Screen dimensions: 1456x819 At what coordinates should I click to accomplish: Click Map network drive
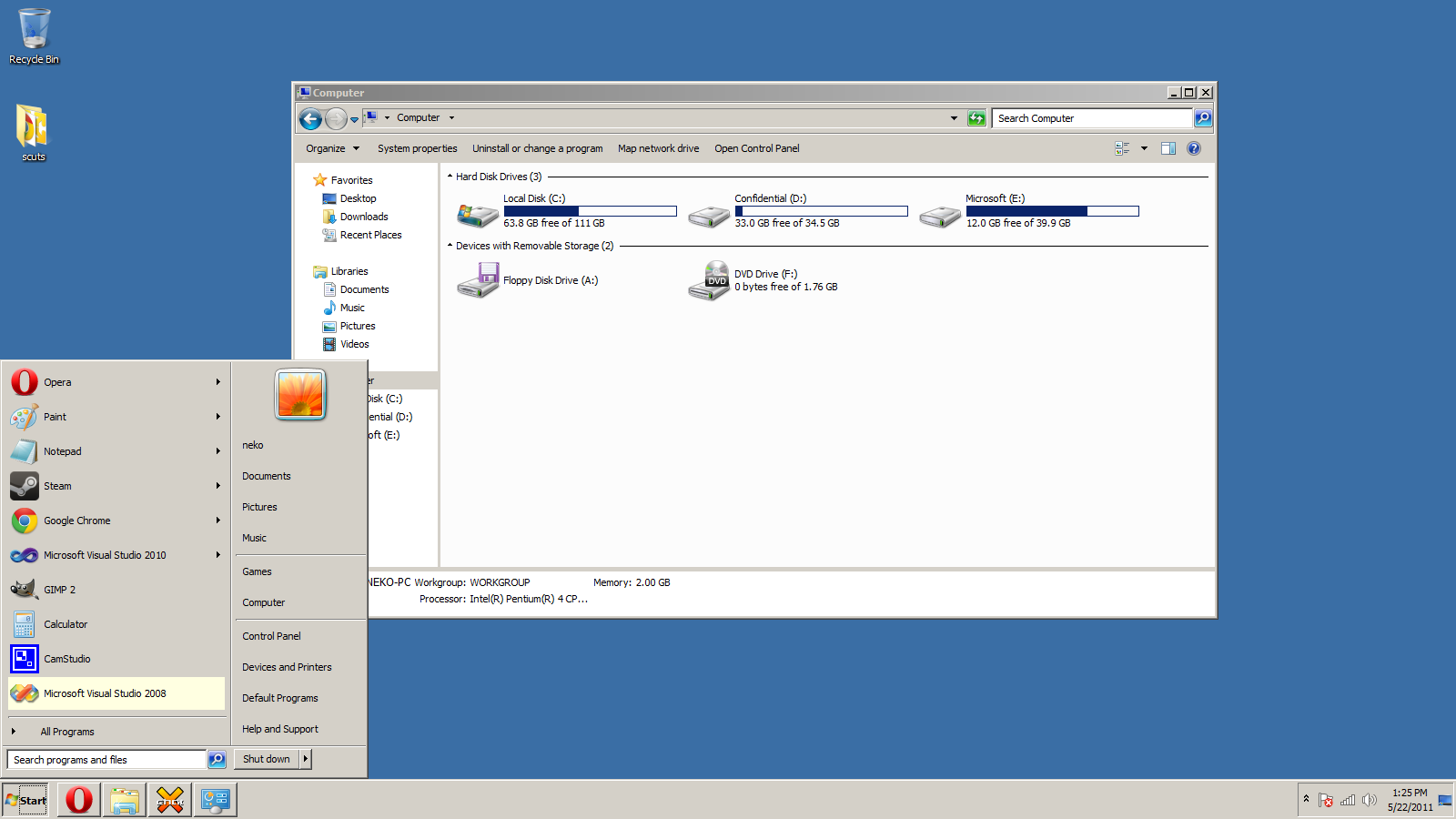point(659,148)
